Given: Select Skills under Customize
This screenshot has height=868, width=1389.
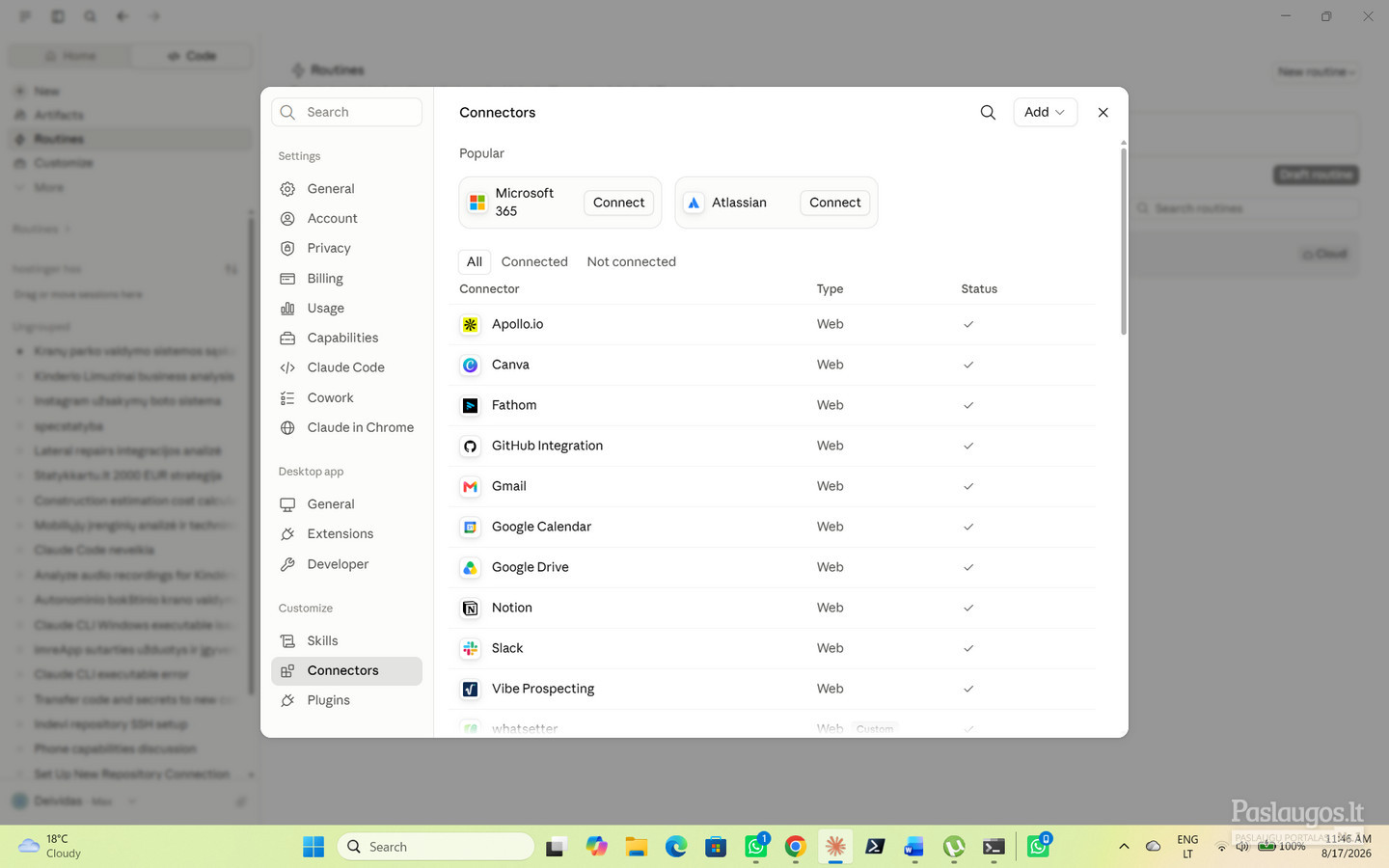Looking at the screenshot, I should coord(346,641).
